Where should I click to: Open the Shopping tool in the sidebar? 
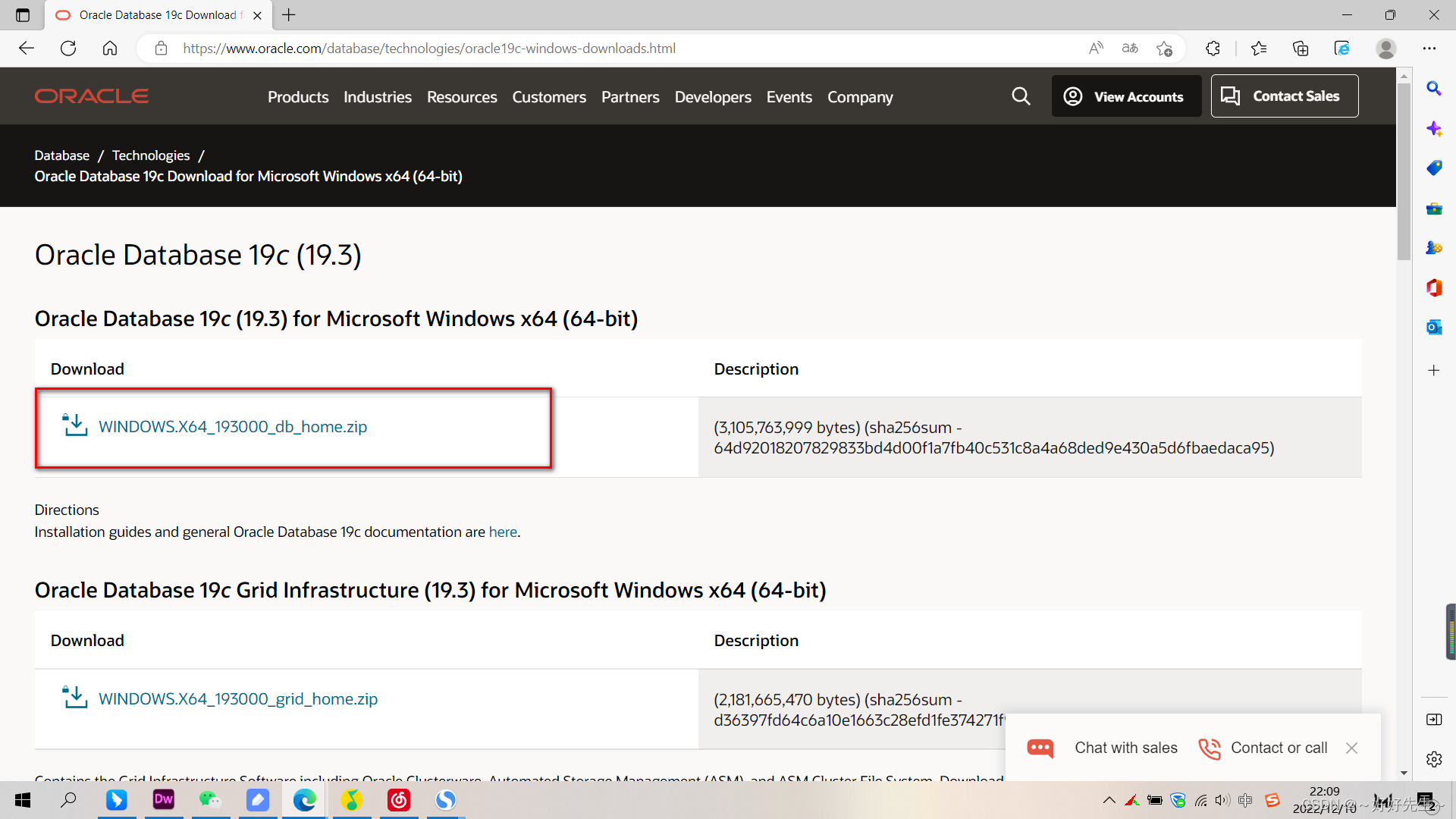click(x=1435, y=168)
